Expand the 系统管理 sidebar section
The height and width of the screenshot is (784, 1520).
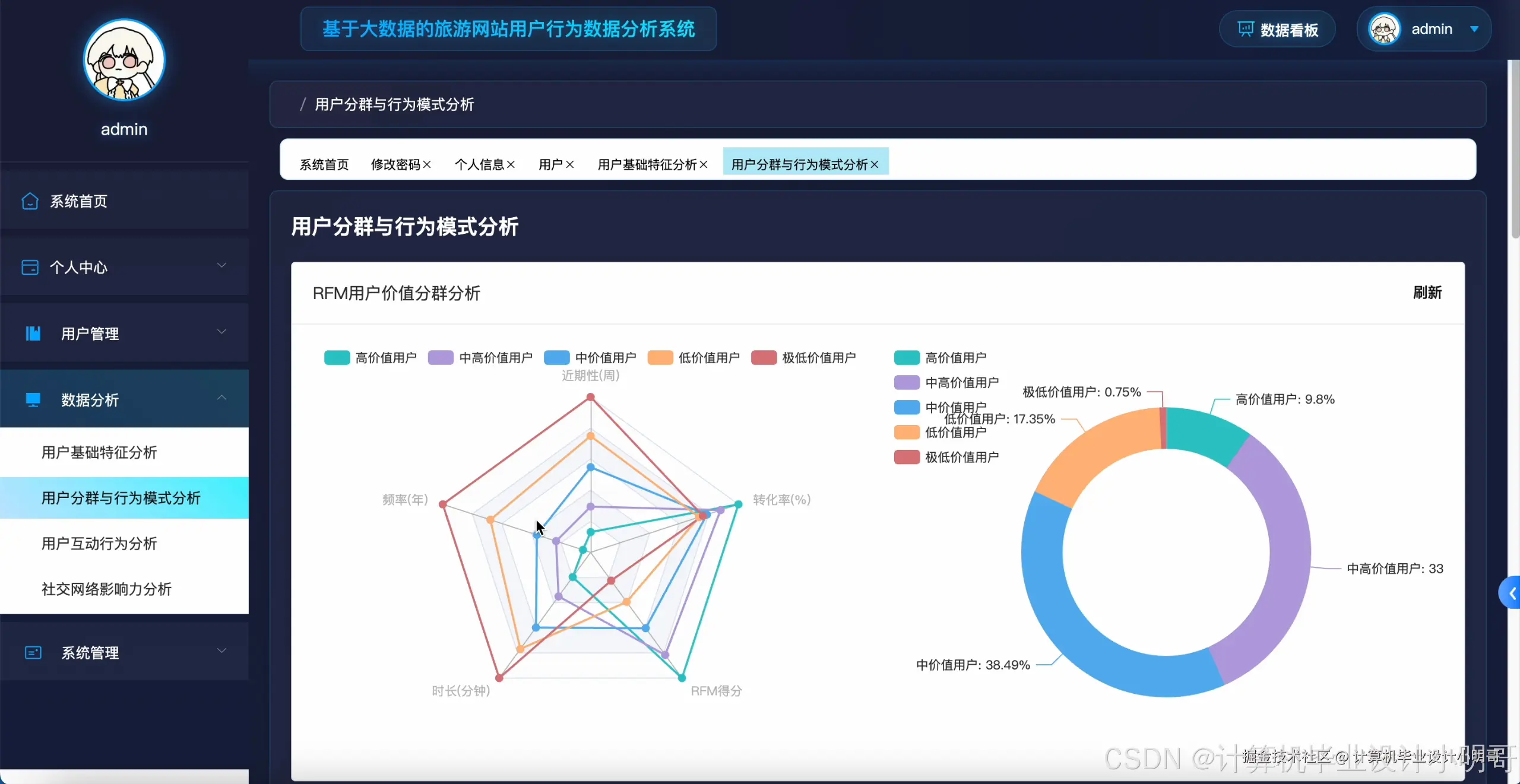pos(222,650)
